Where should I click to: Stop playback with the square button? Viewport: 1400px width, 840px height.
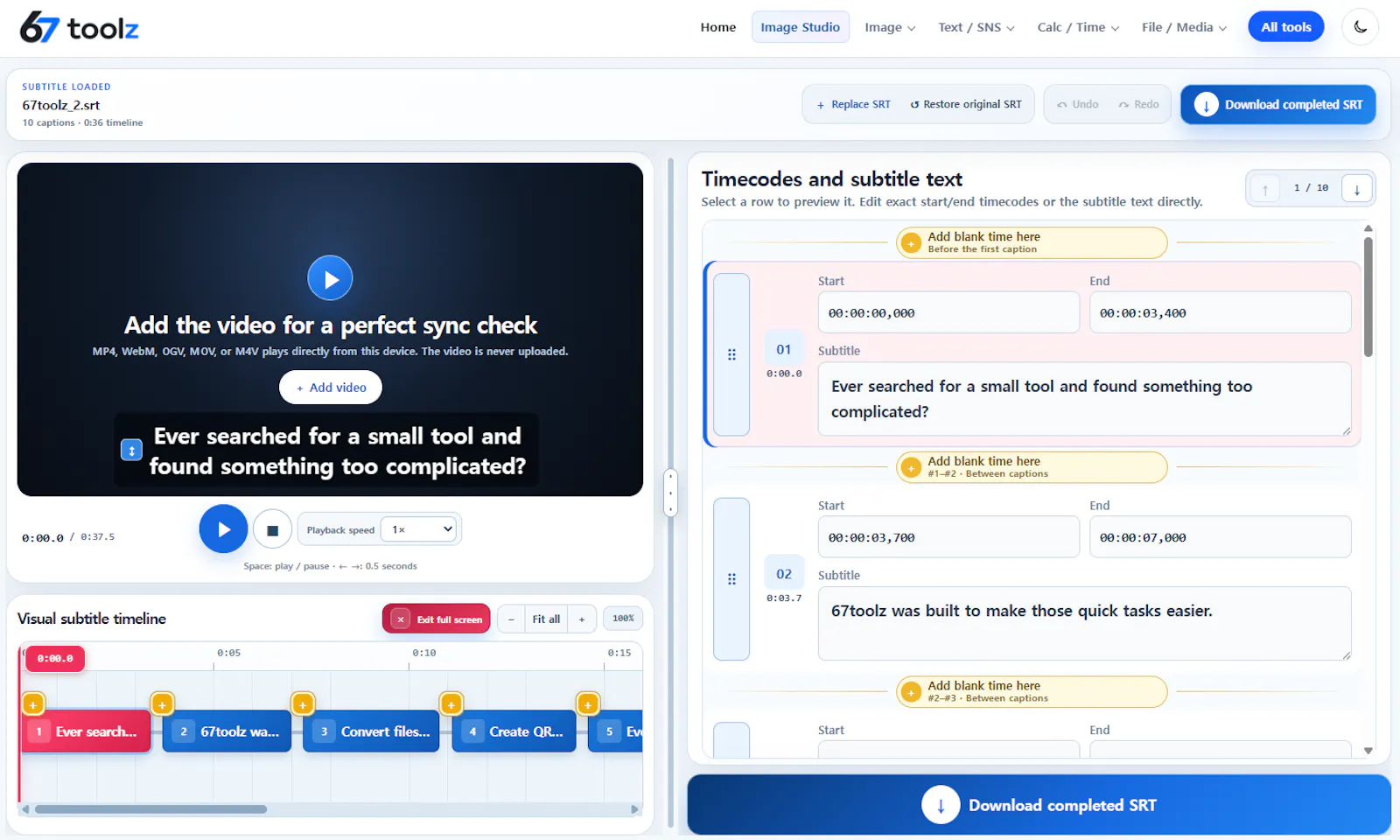272,530
